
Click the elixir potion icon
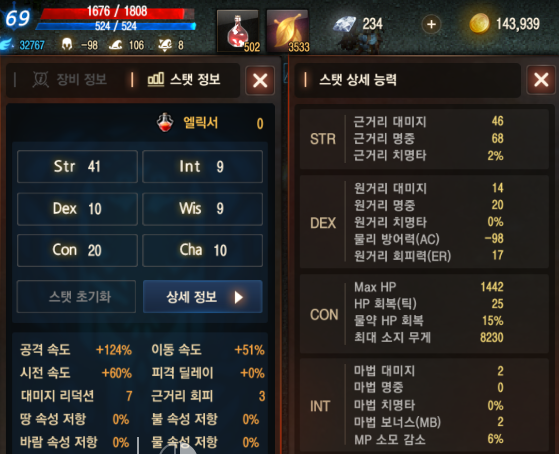click(x=165, y=122)
